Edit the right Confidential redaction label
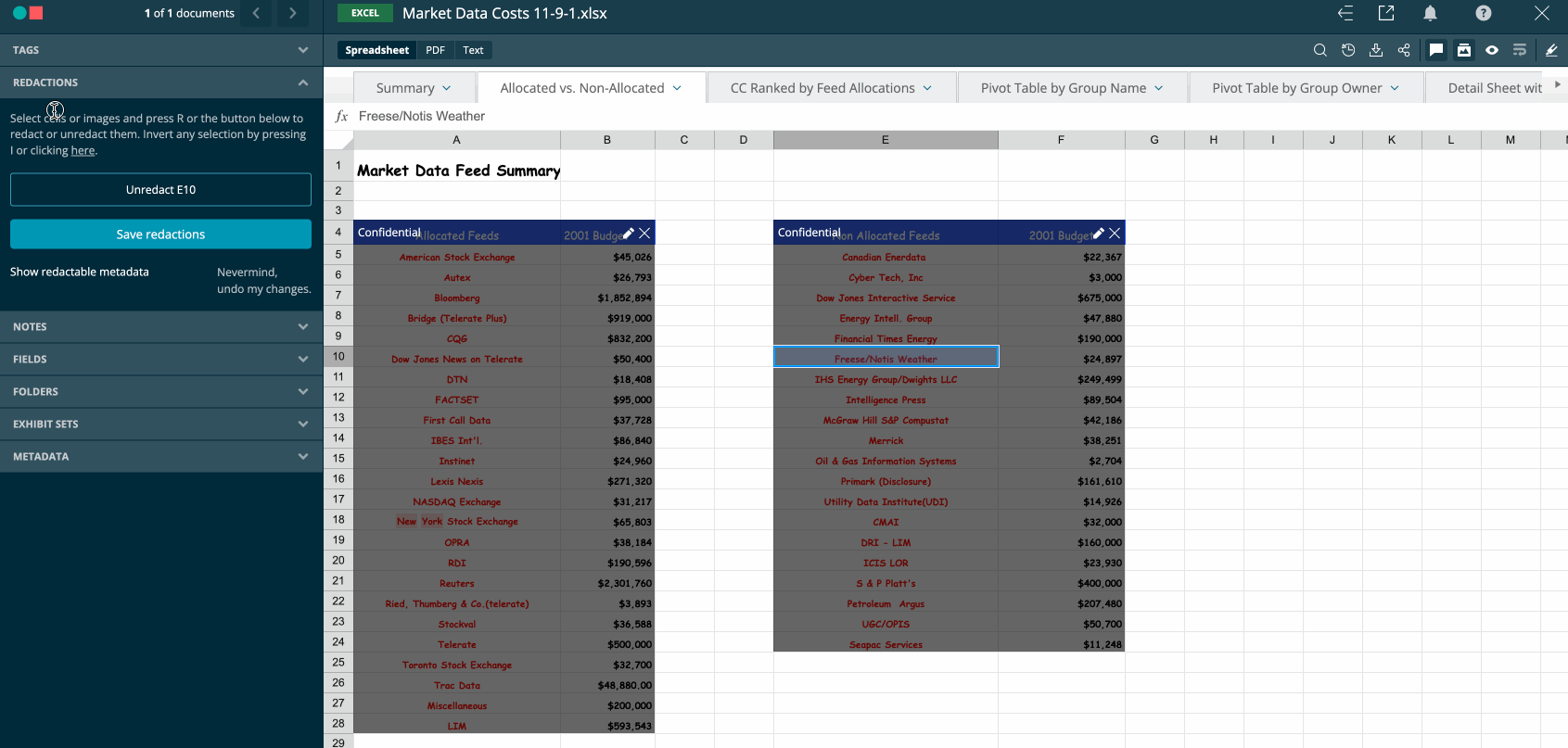Screen dimensions: 1568x748 1099,234
